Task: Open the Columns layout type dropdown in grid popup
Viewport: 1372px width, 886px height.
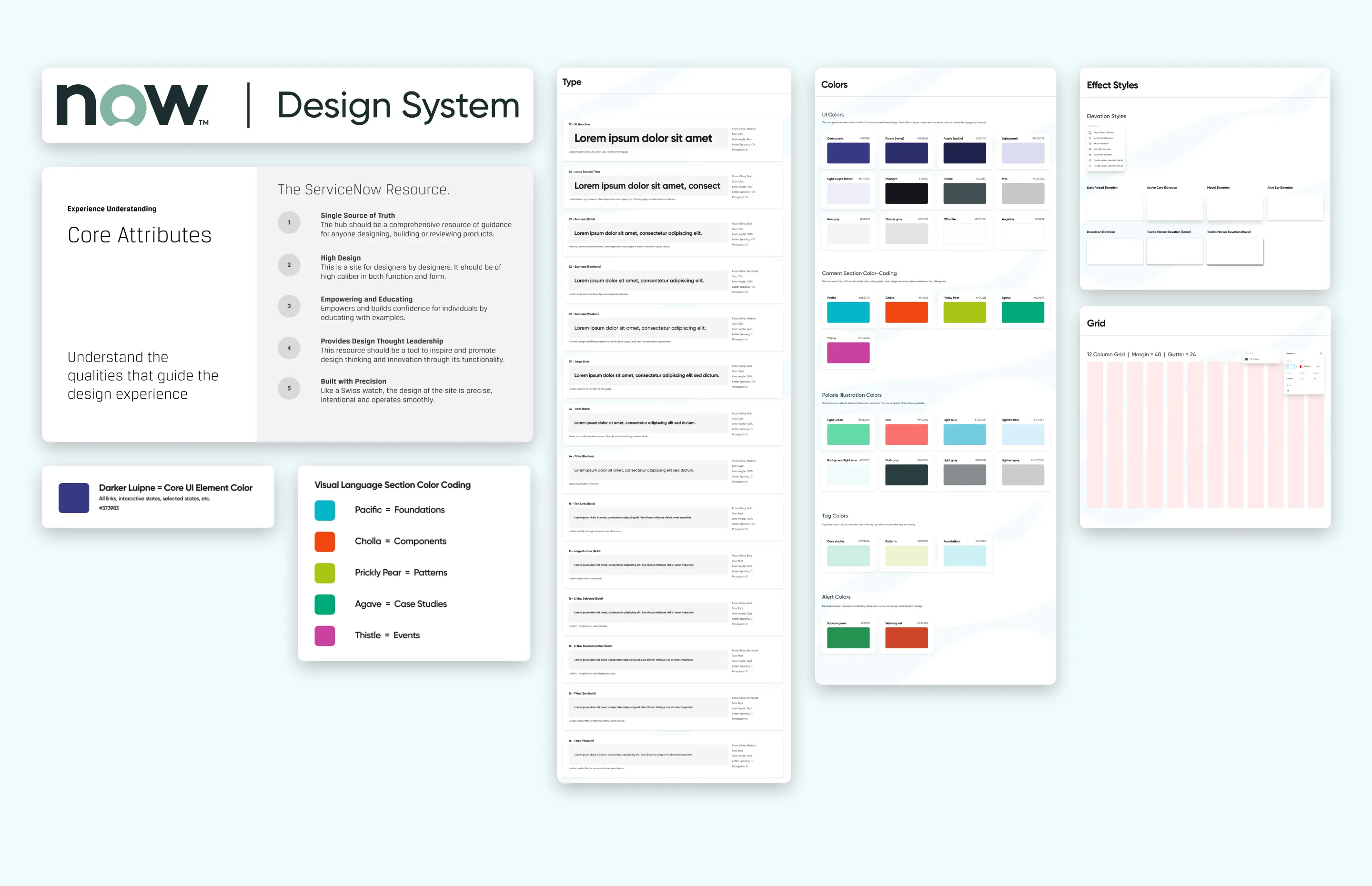Action: tap(1291, 354)
